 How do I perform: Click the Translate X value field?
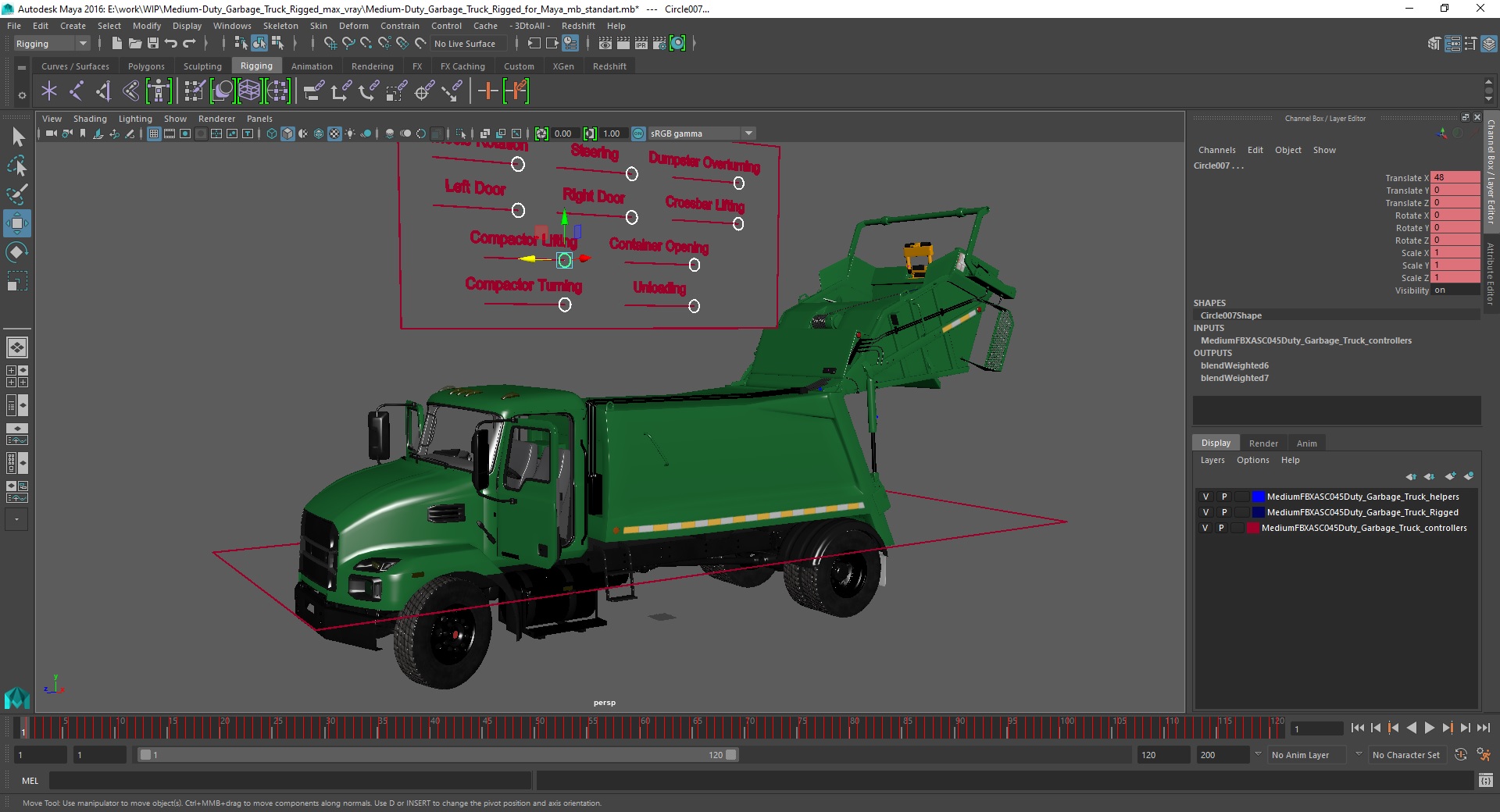click(x=1455, y=178)
